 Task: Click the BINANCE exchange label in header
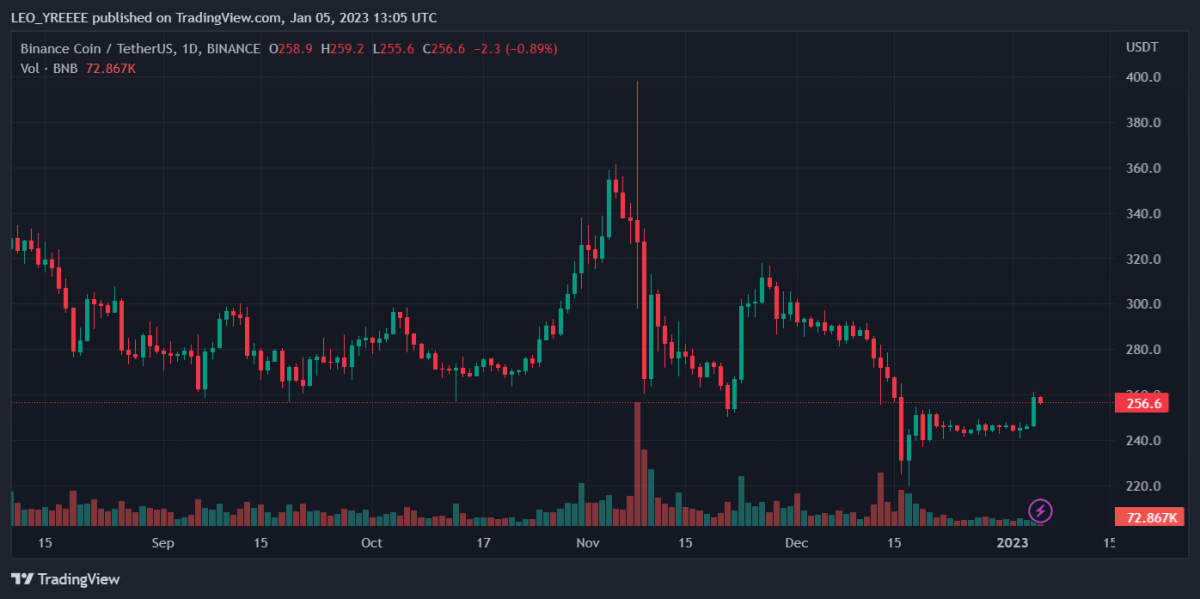pyautogui.click(x=232, y=48)
